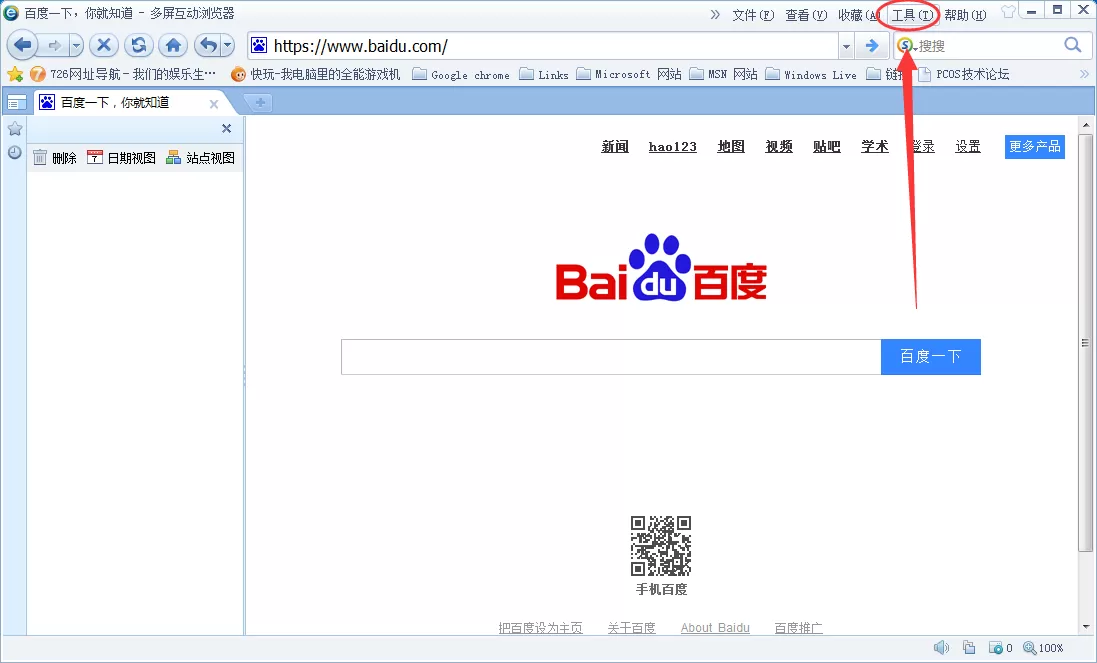Click the 百度一下 search button
The height and width of the screenshot is (663, 1097).
(930, 357)
